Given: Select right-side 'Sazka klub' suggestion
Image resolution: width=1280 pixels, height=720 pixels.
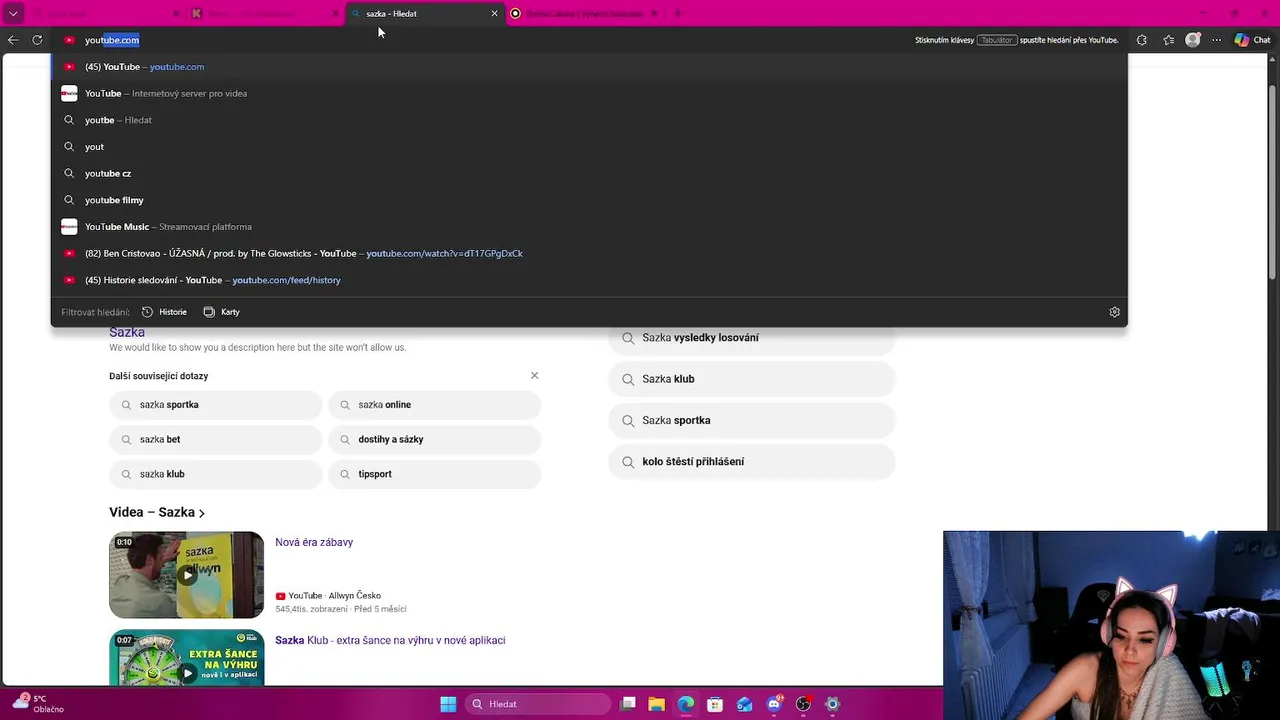Looking at the screenshot, I should [751, 379].
